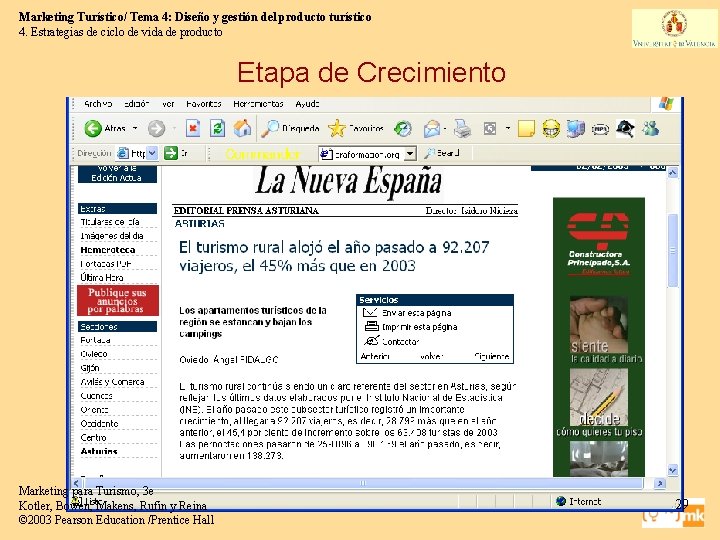Click the Internet zone globe icon

[561, 501]
